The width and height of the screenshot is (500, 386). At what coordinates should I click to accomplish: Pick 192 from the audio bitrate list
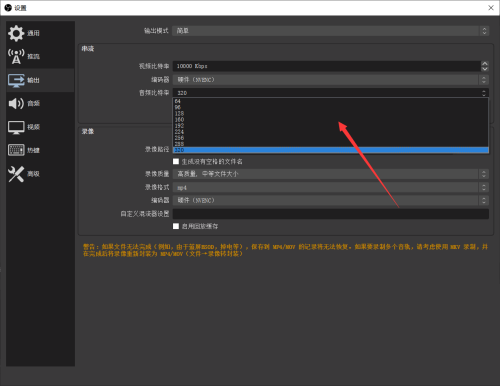coord(331,126)
